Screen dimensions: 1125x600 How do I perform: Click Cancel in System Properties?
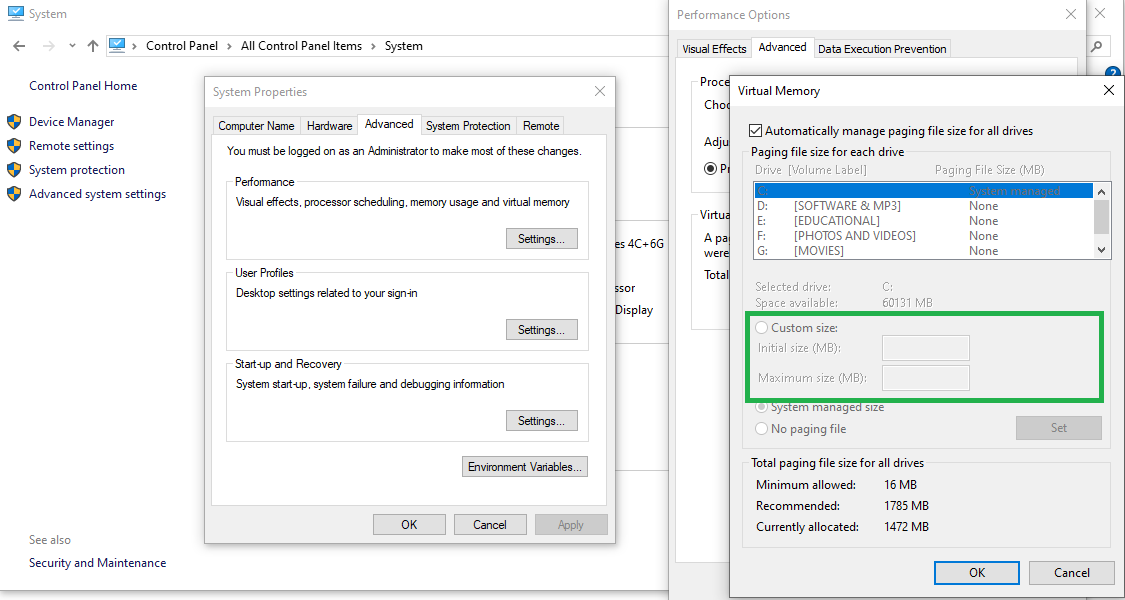(x=490, y=525)
